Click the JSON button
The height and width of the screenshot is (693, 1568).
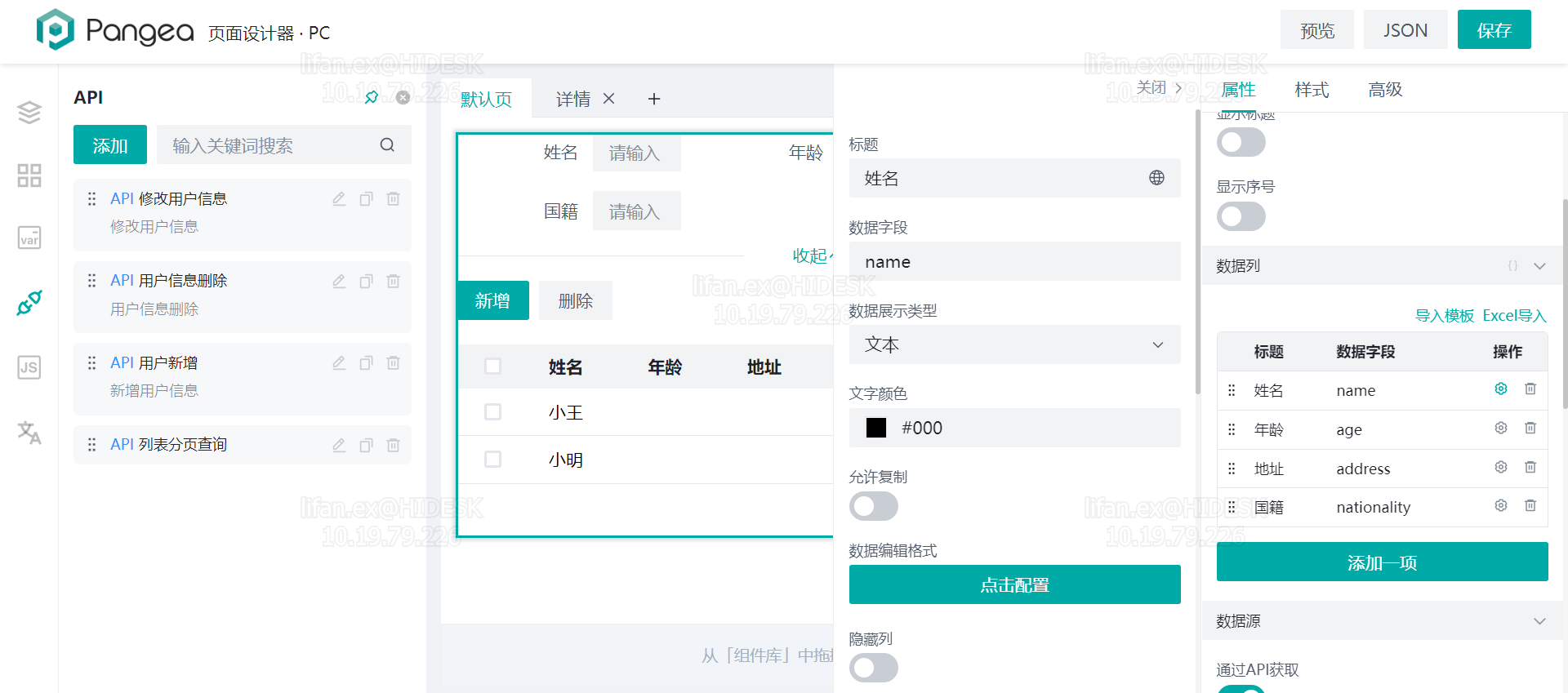point(1405,29)
